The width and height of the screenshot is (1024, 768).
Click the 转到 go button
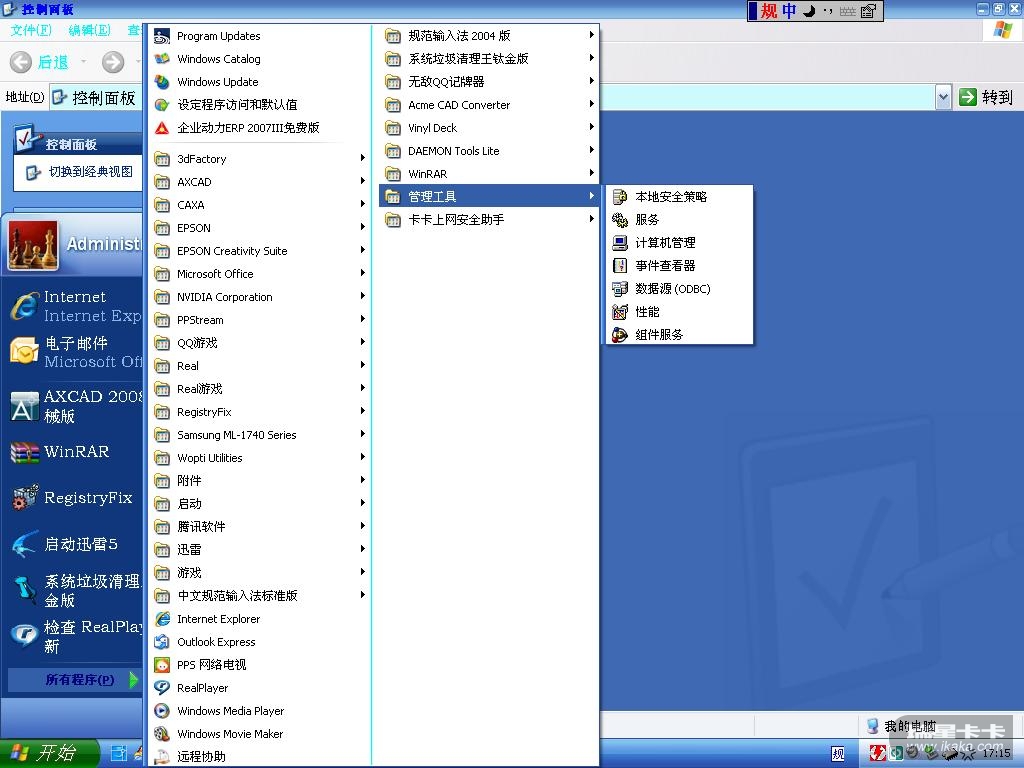pyautogui.click(x=986, y=97)
